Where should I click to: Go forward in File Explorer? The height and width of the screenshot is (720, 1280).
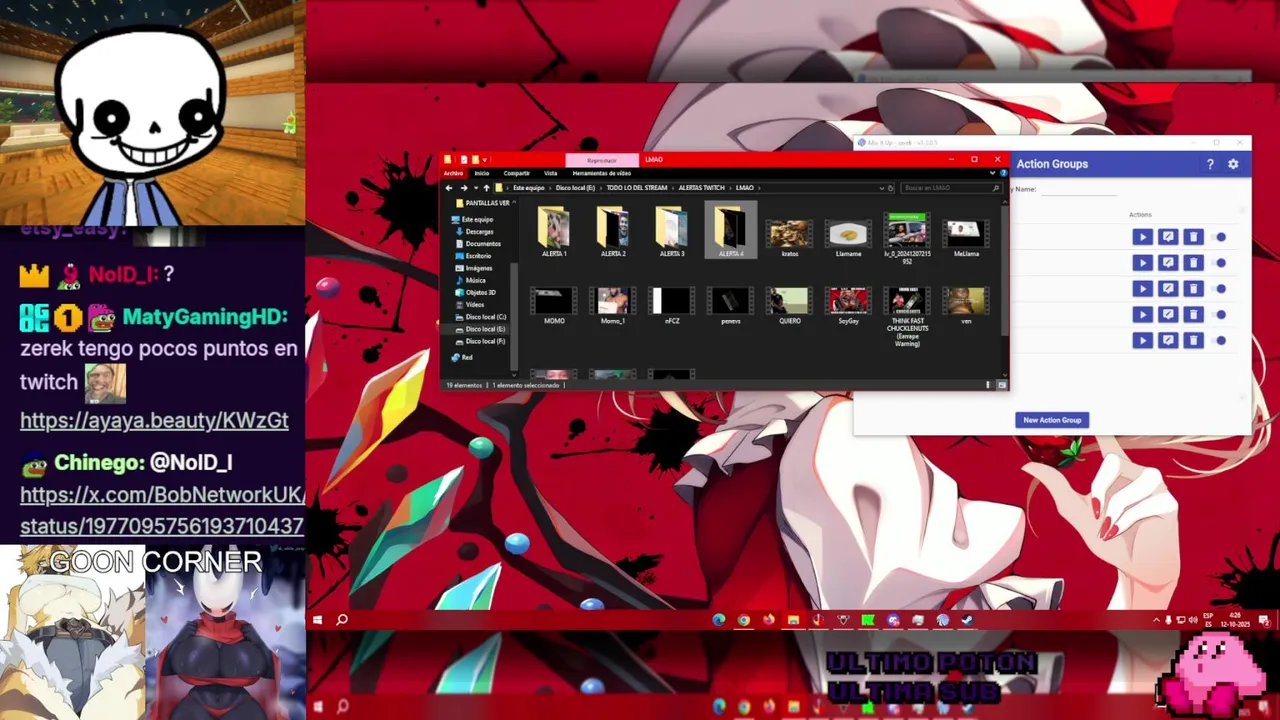(x=464, y=188)
